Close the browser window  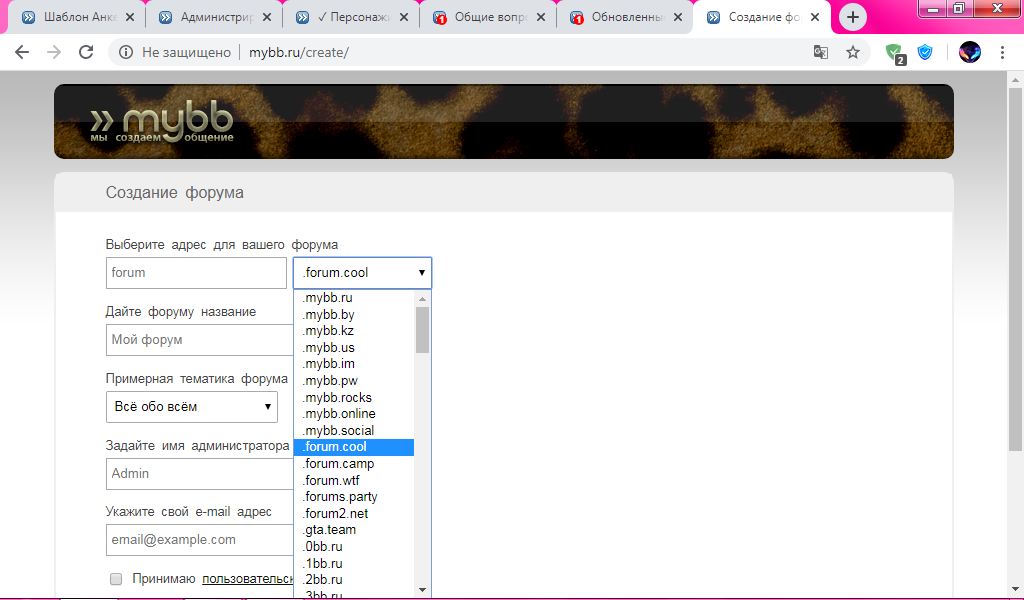(997, 8)
